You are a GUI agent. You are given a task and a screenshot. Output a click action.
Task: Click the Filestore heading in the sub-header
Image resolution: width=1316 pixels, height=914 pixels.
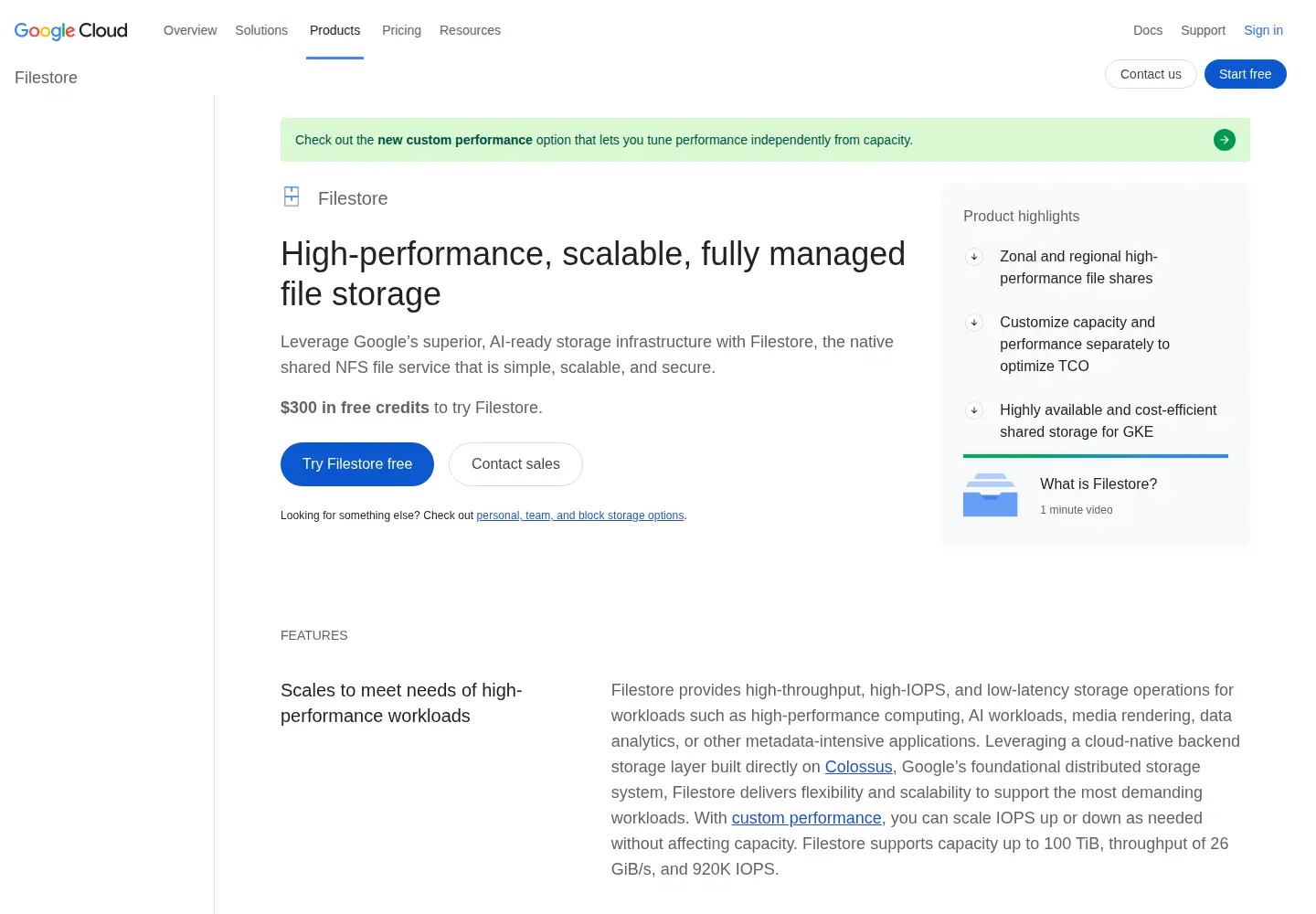[46, 78]
